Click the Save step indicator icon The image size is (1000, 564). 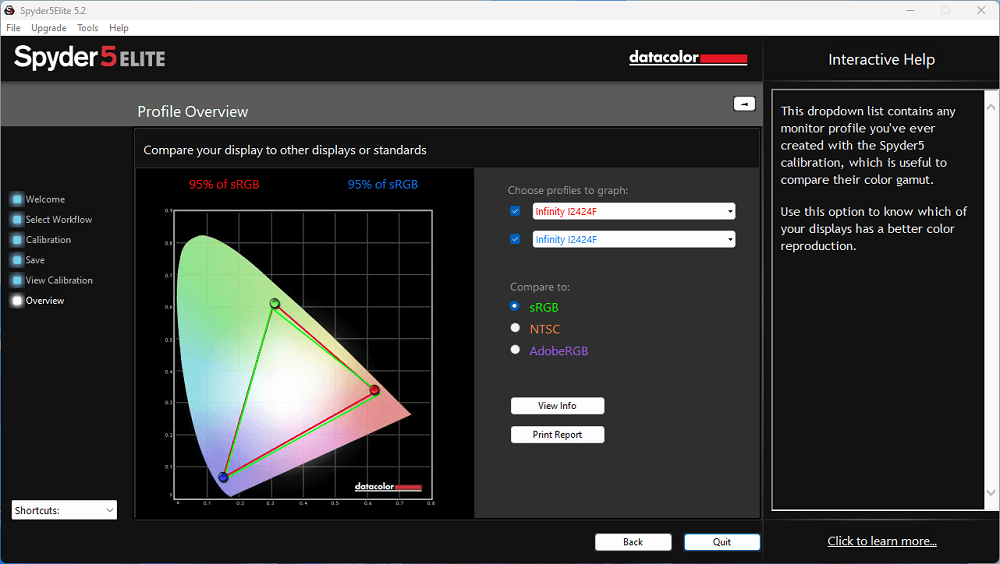pos(17,260)
